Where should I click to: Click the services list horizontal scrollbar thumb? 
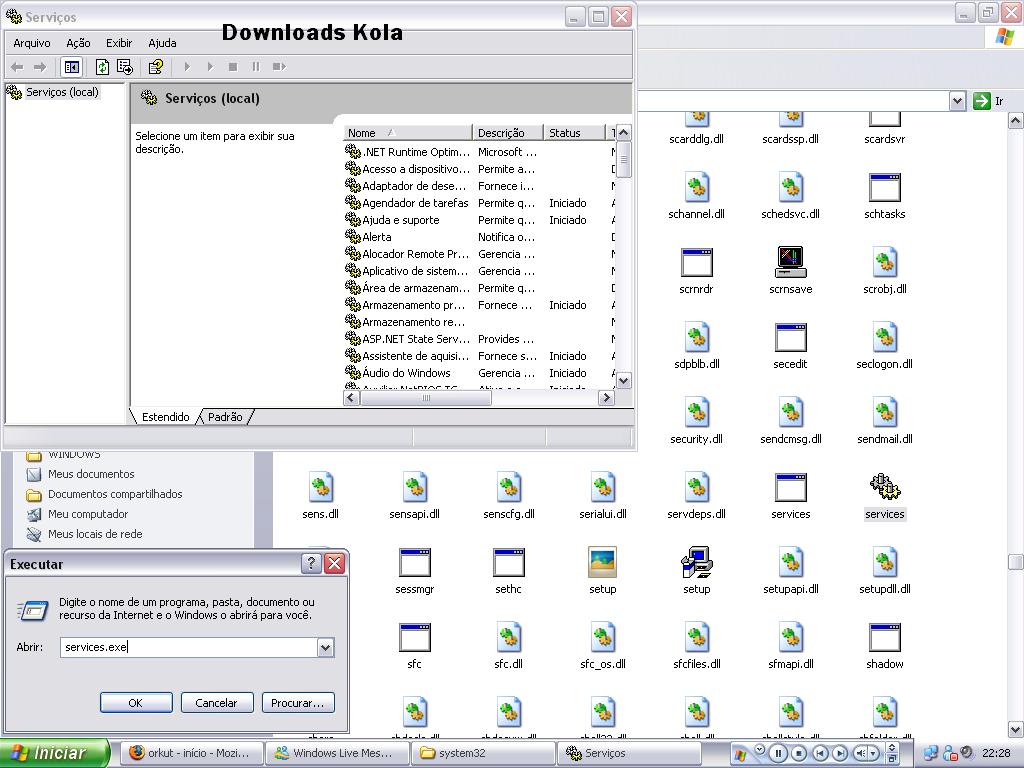(426, 397)
